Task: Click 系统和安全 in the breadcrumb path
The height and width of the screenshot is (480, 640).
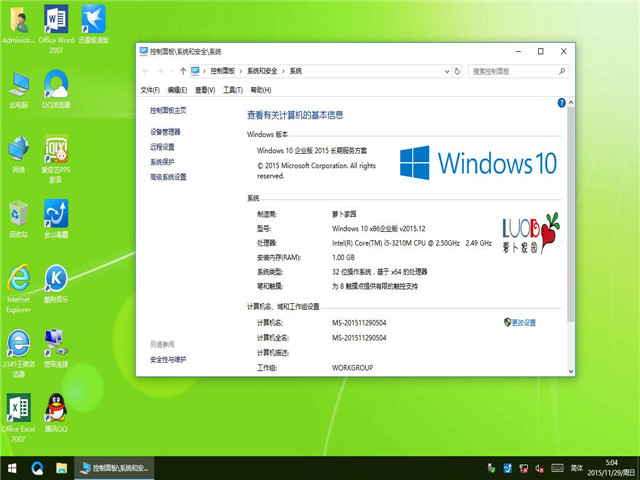Action: (262, 71)
